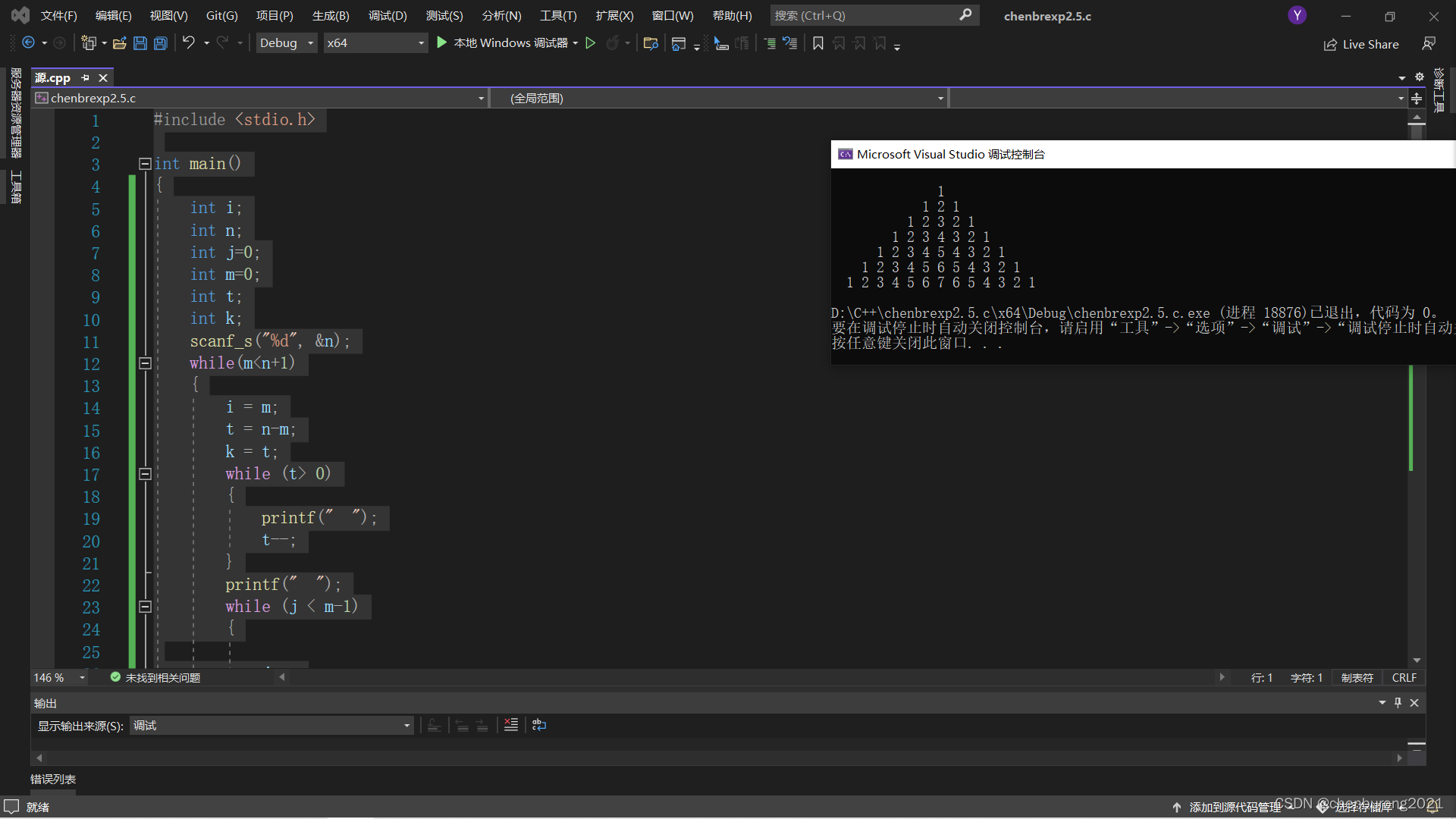The height and width of the screenshot is (819, 1456).
Task: Click the Visual Studio logo icon
Action: 20,15
